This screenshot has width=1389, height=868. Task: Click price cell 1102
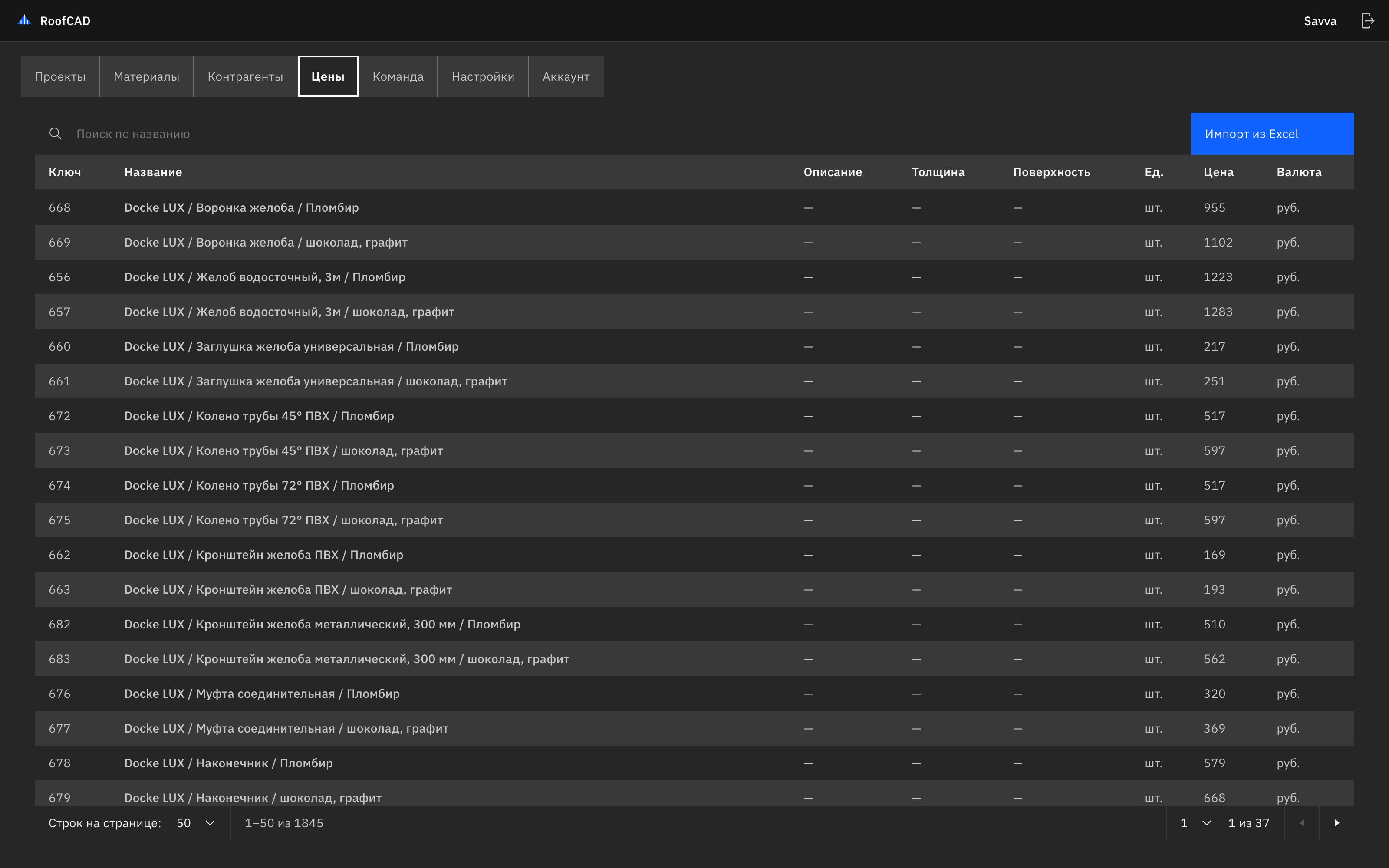coord(1218,242)
